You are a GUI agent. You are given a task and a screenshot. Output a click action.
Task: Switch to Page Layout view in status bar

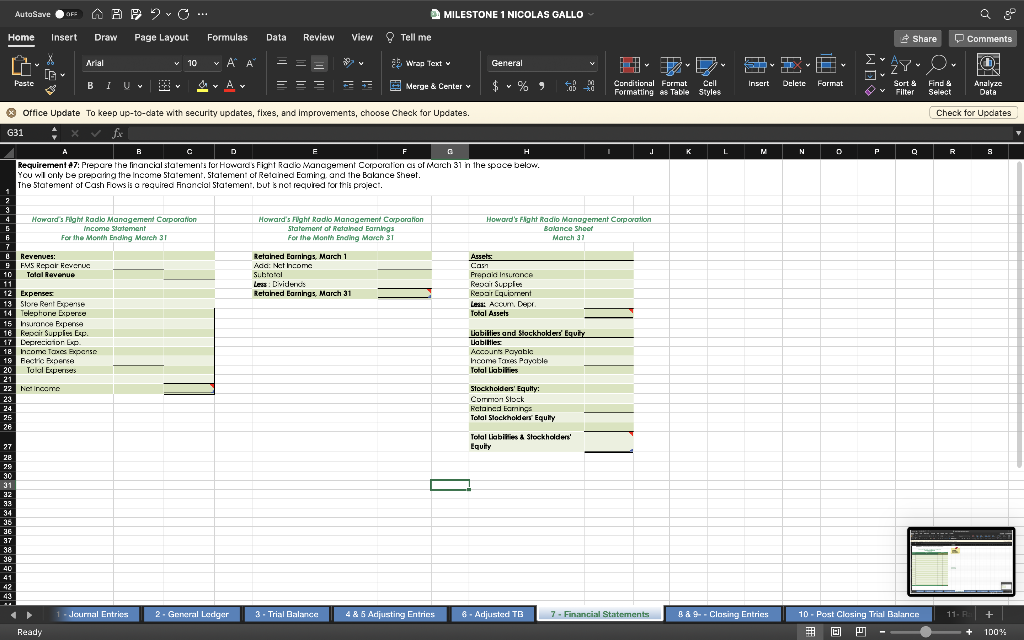click(835, 632)
